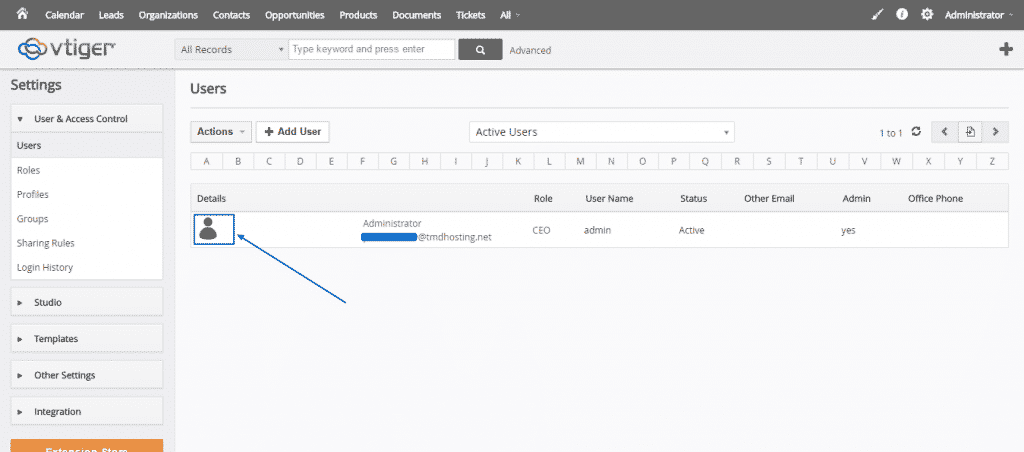Screen dimensions: 1024x452
Task: Open the Opportunities module
Action: 295,14
